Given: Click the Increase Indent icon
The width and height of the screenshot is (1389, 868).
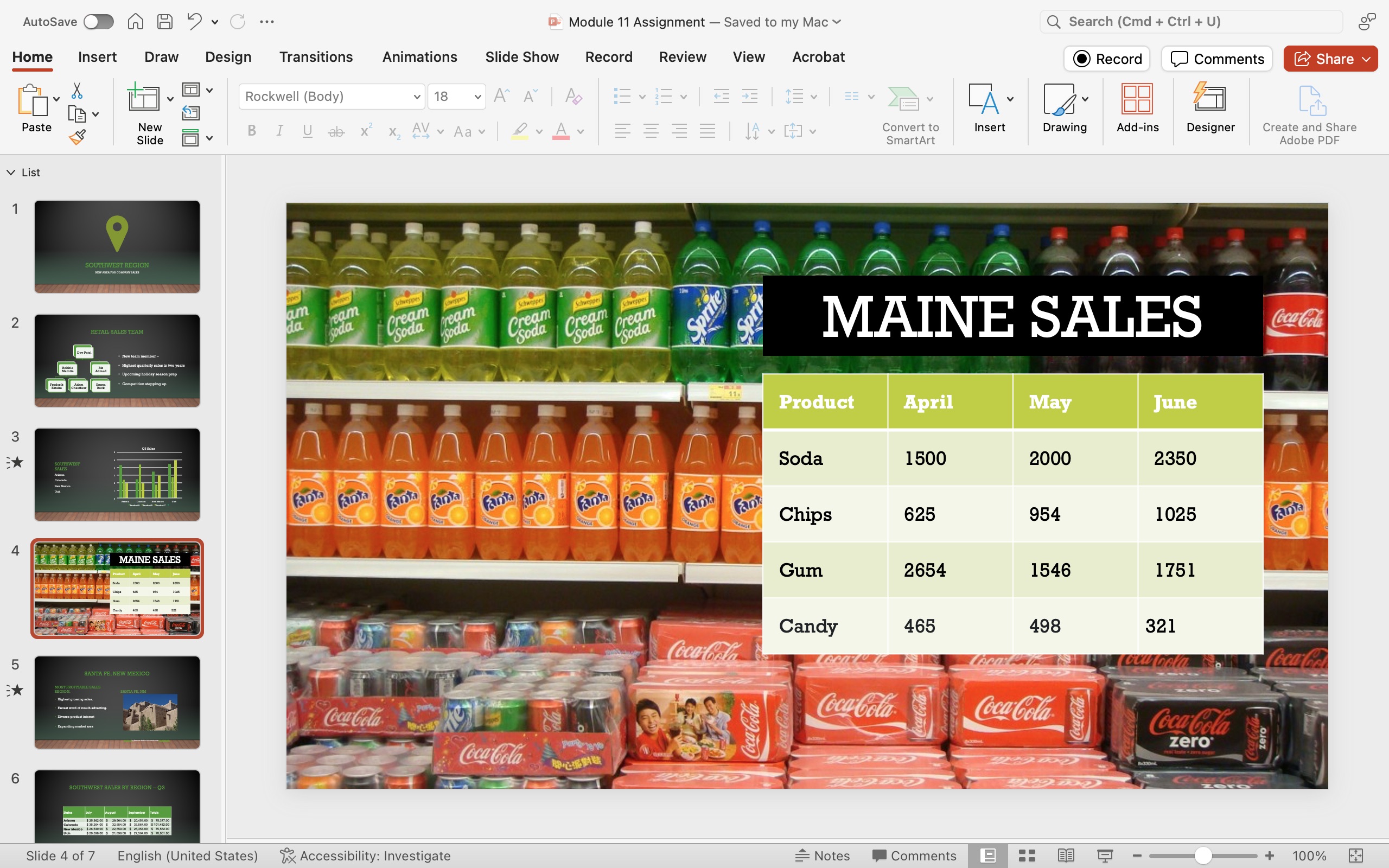Looking at the screenshot, I should click(x=750, y=97).
